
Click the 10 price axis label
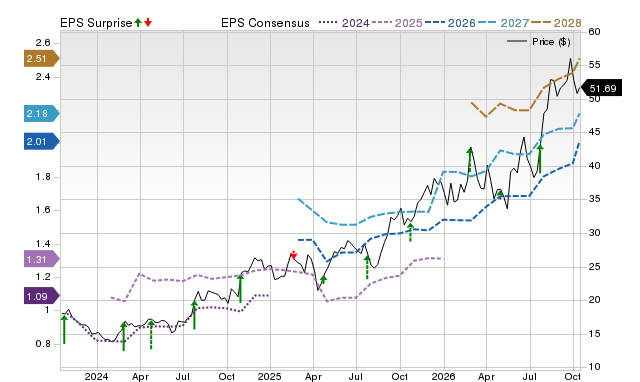(594, 366)
